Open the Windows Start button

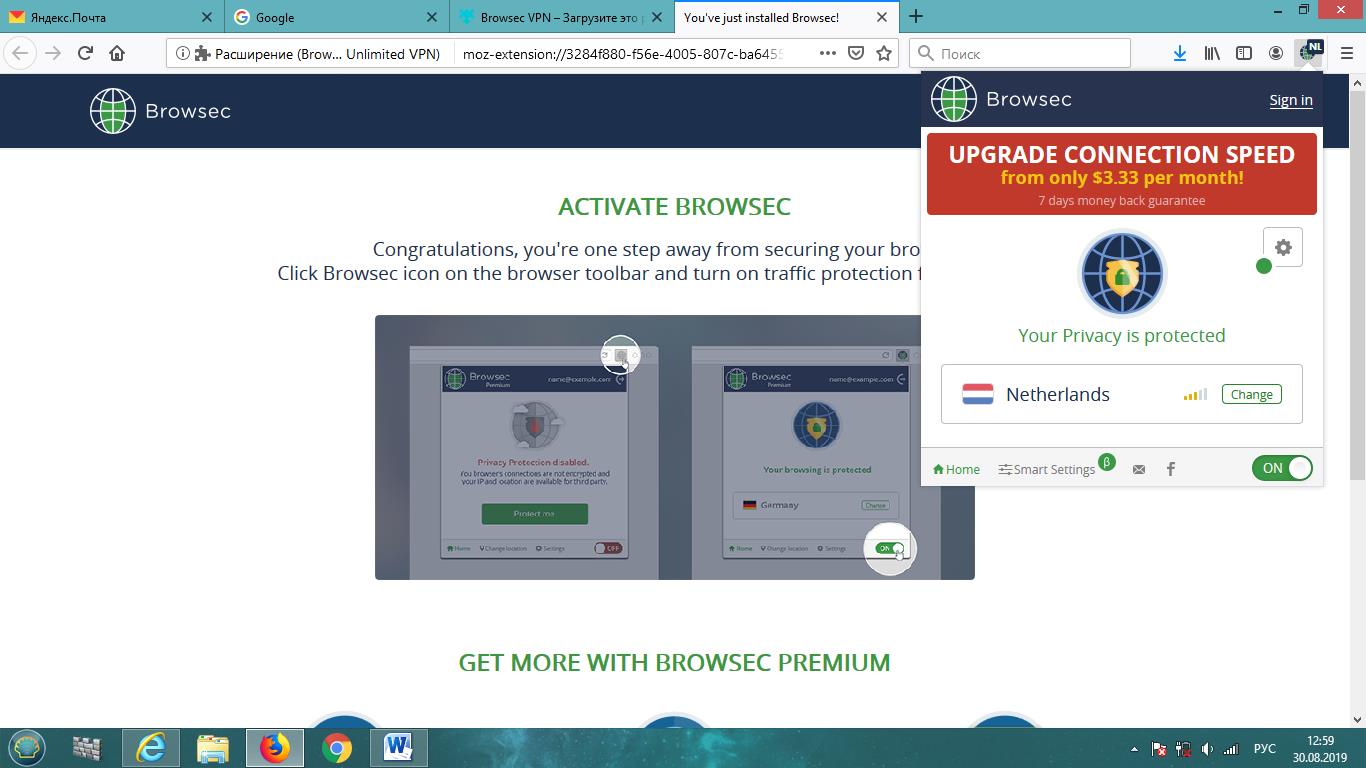[x=27, y=748]
